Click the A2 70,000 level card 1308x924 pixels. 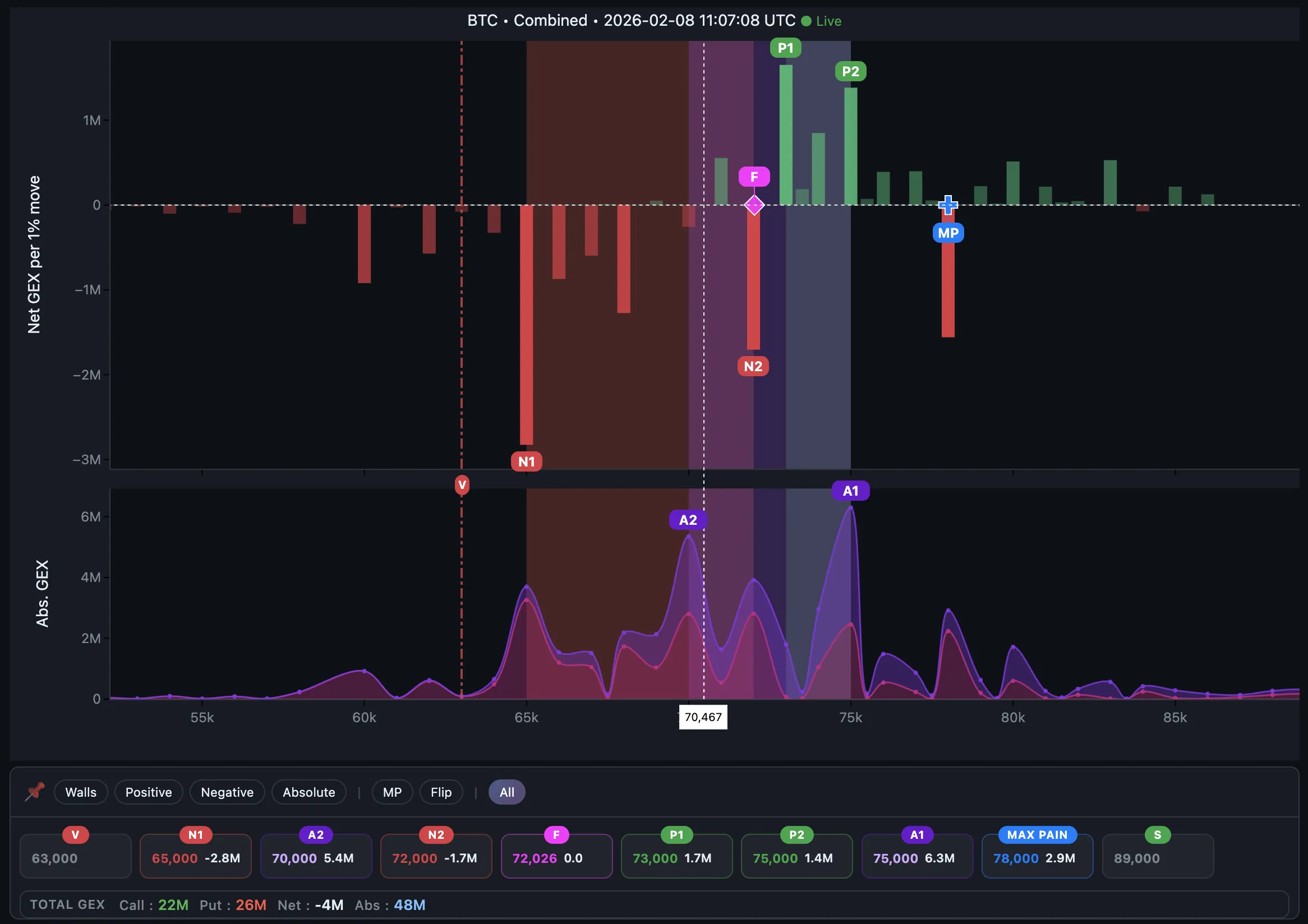316,857
